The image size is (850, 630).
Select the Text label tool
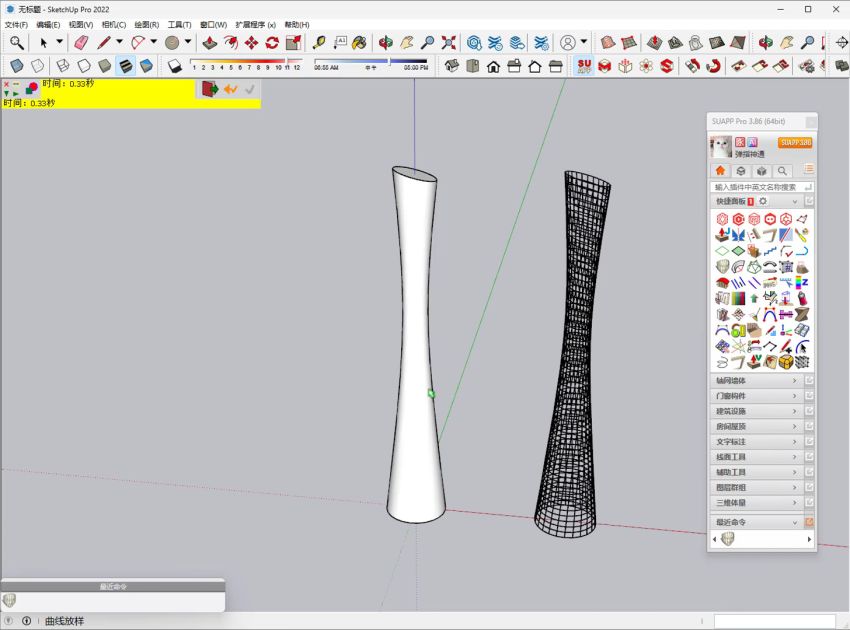coord(340,42)
